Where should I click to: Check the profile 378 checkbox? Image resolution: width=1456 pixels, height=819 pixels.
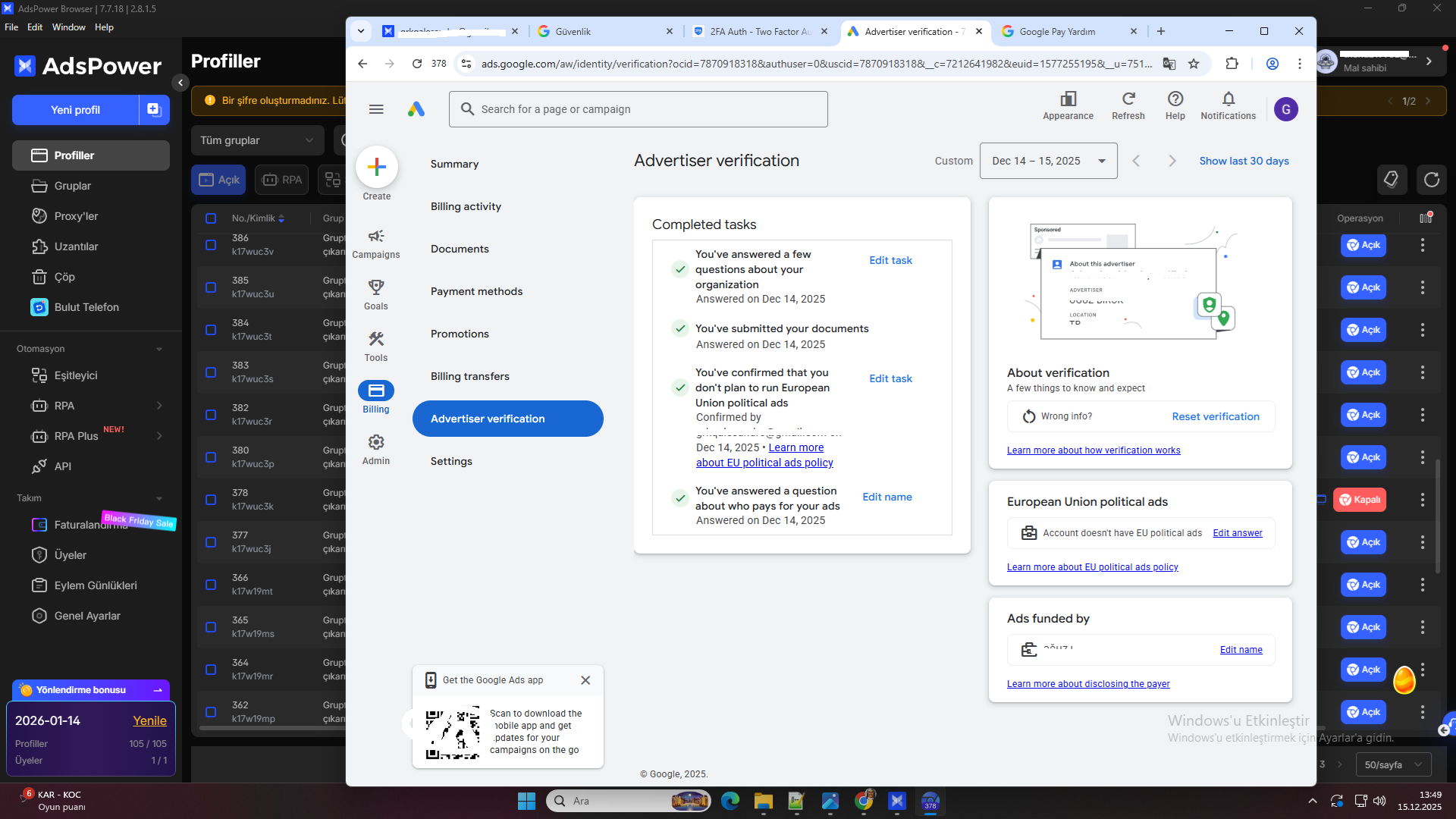click(x=211, y=500)
